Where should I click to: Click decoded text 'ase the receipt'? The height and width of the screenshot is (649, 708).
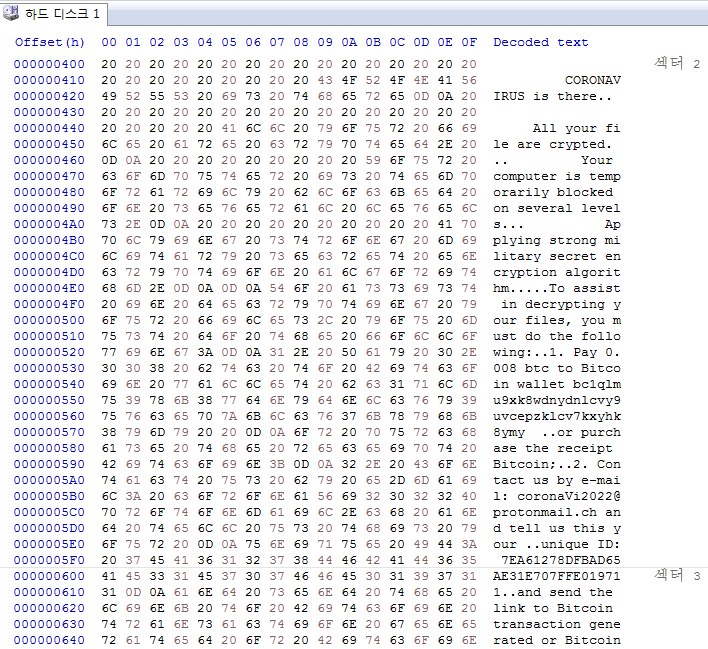point(553,448)
